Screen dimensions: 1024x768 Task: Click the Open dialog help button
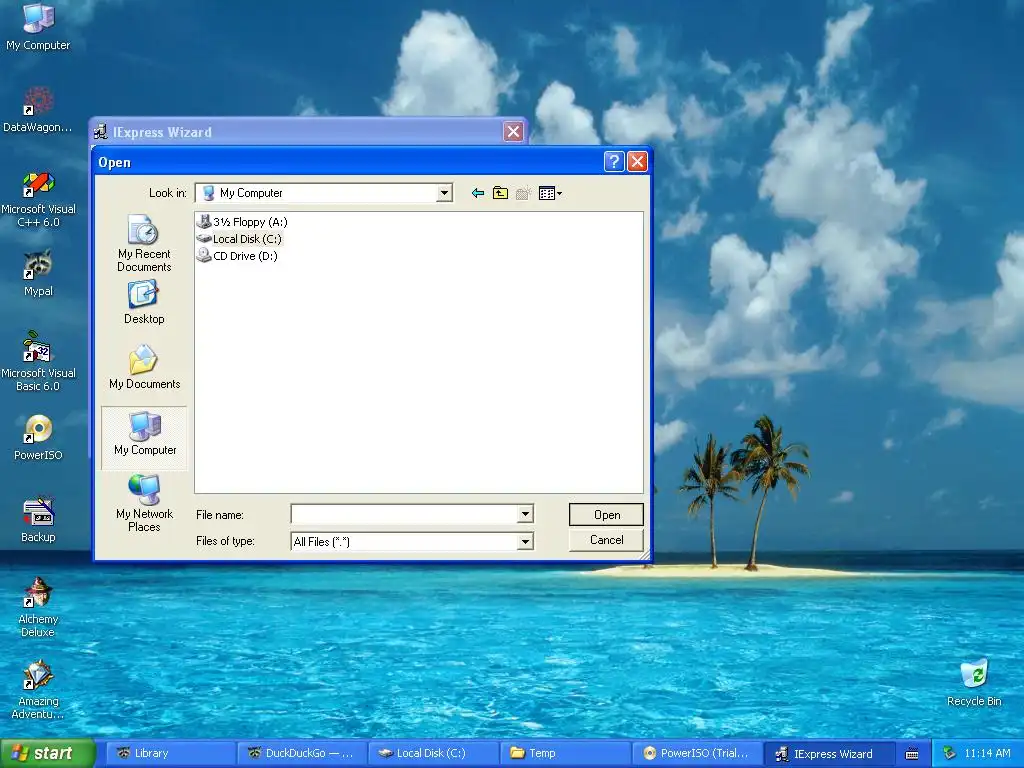[x=614, y=161]
